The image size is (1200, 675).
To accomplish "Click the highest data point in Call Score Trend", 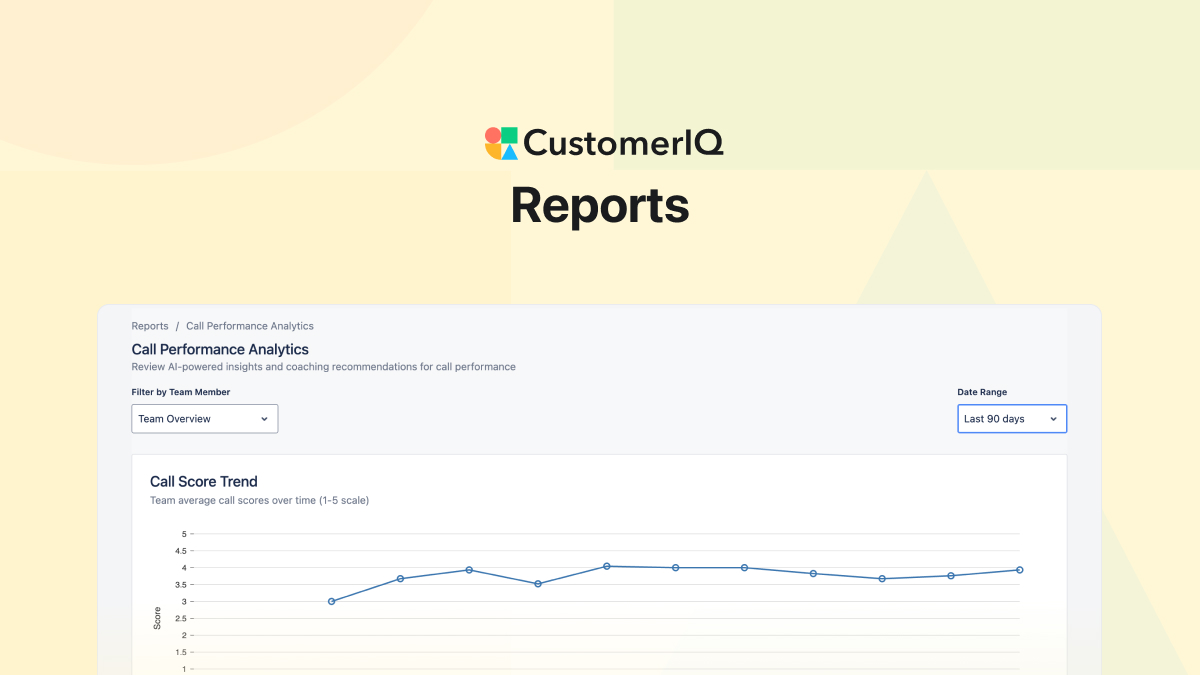I will (605, 566).
